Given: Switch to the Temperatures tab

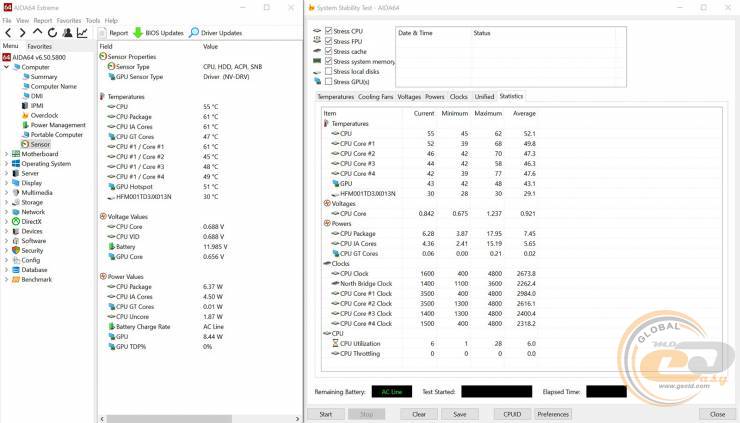Looking at the screenshot, I should (x=336, y=97).
